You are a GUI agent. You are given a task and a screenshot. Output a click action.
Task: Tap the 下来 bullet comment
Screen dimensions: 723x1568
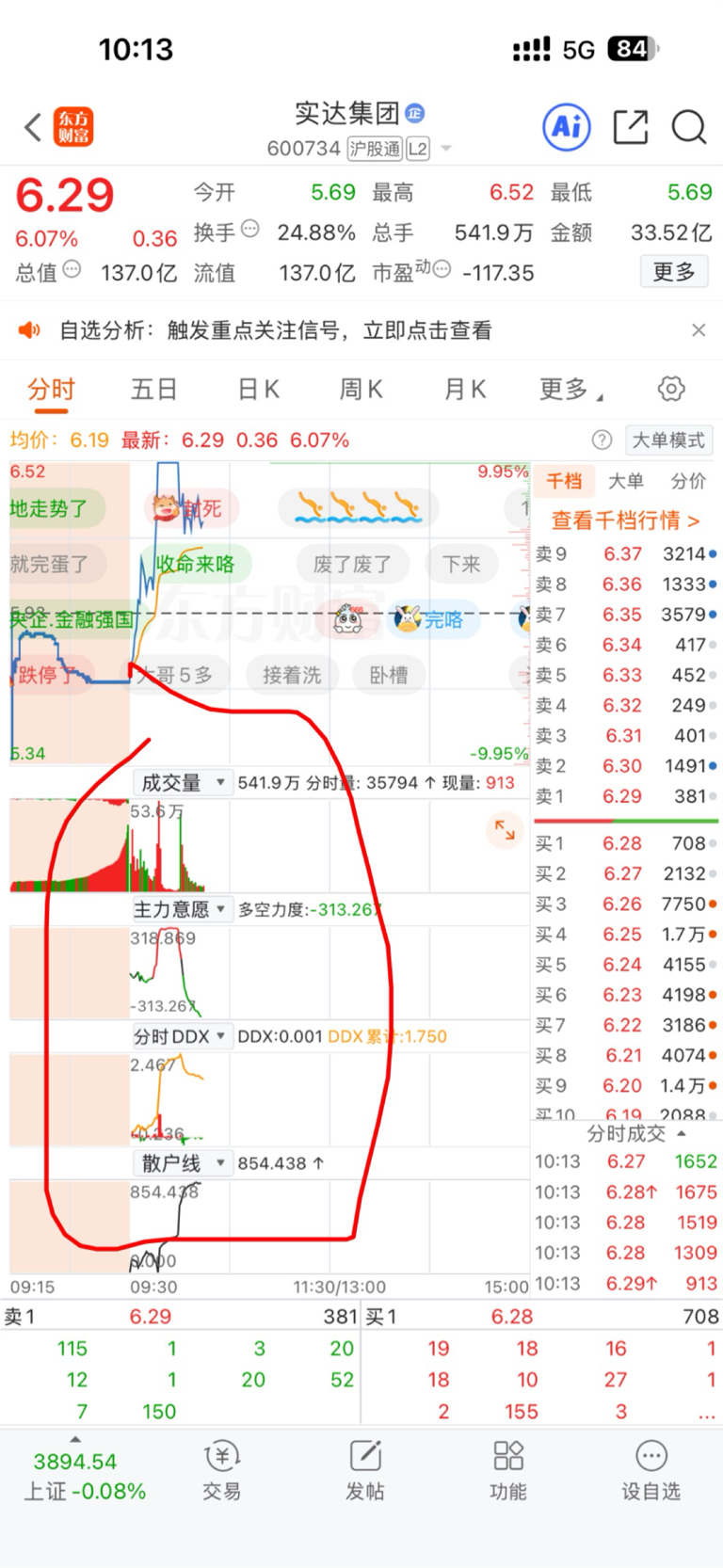[461, 564]
